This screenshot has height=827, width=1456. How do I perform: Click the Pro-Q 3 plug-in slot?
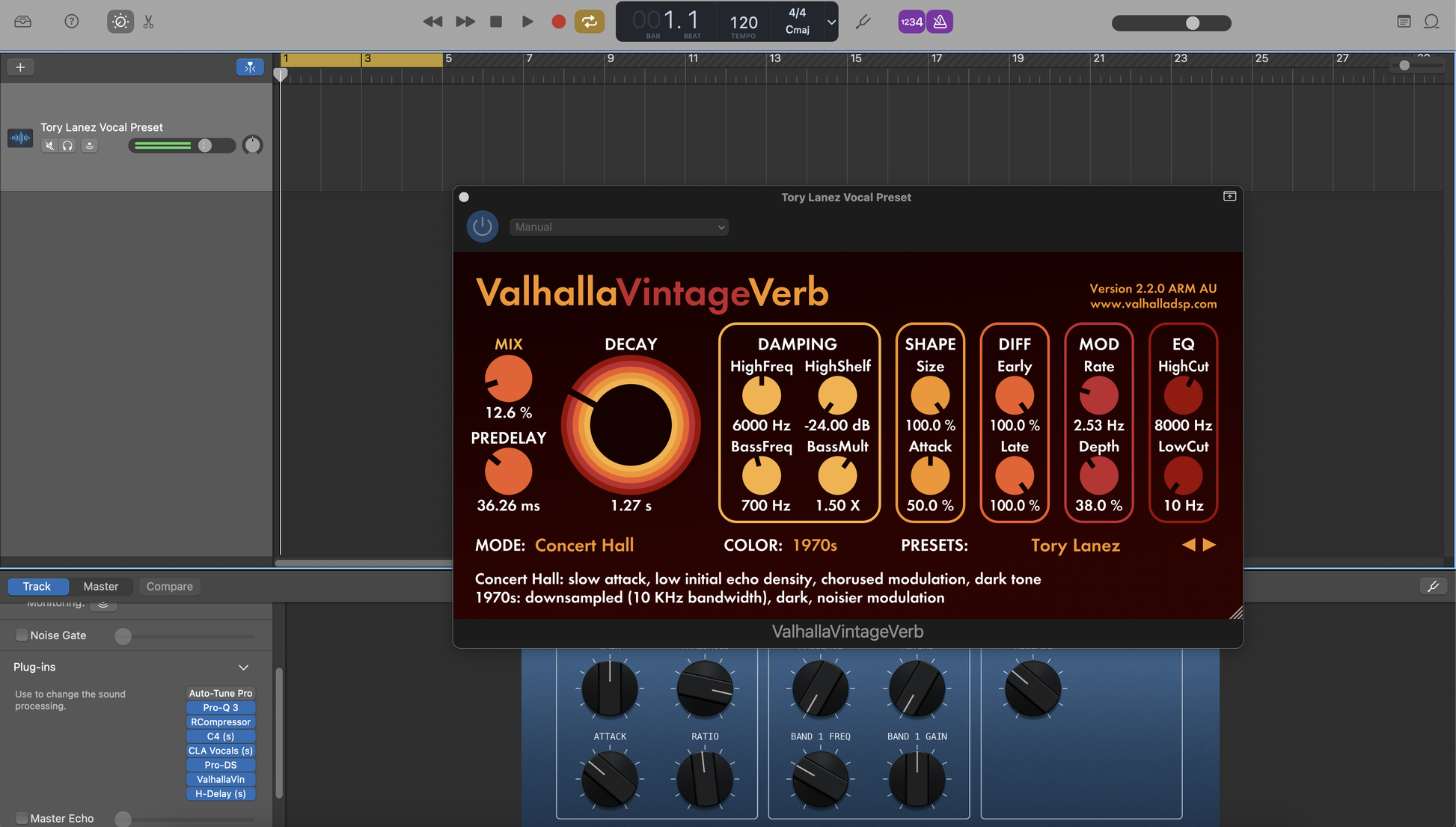(221, 707)
